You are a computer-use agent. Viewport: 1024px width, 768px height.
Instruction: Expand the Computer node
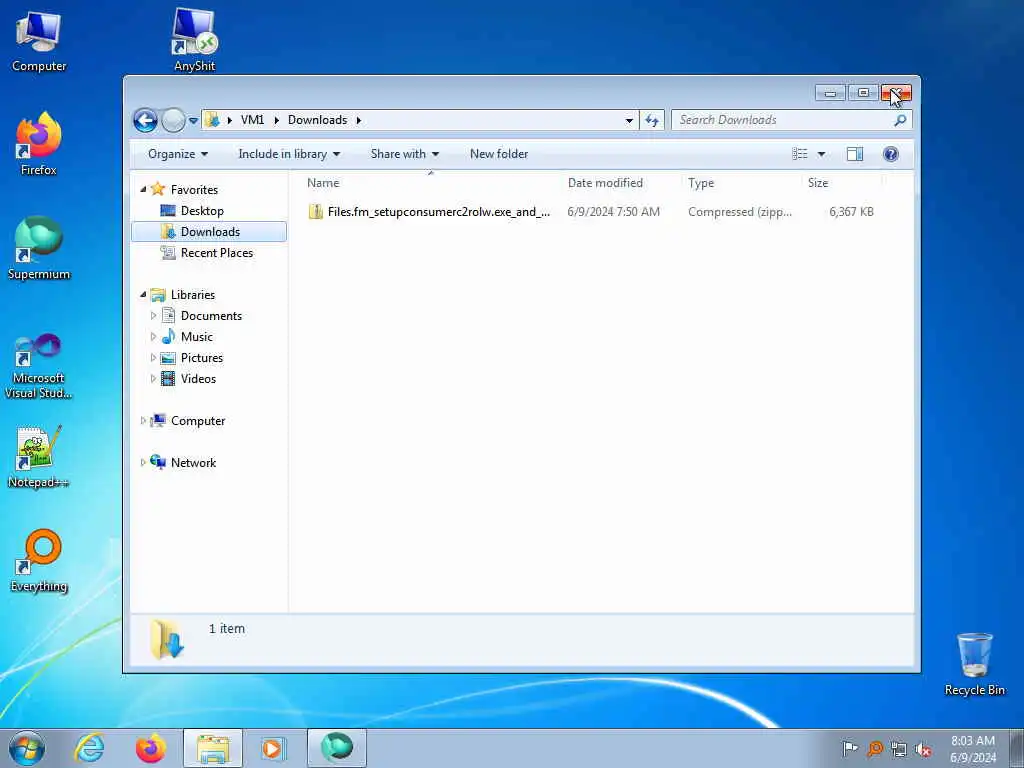(x=143, y=421)
